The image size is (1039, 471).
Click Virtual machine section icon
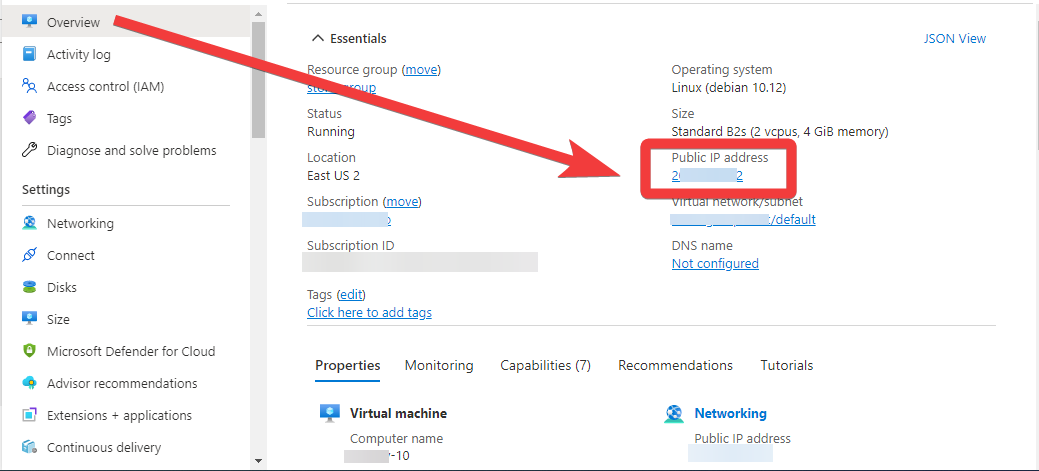329,413
